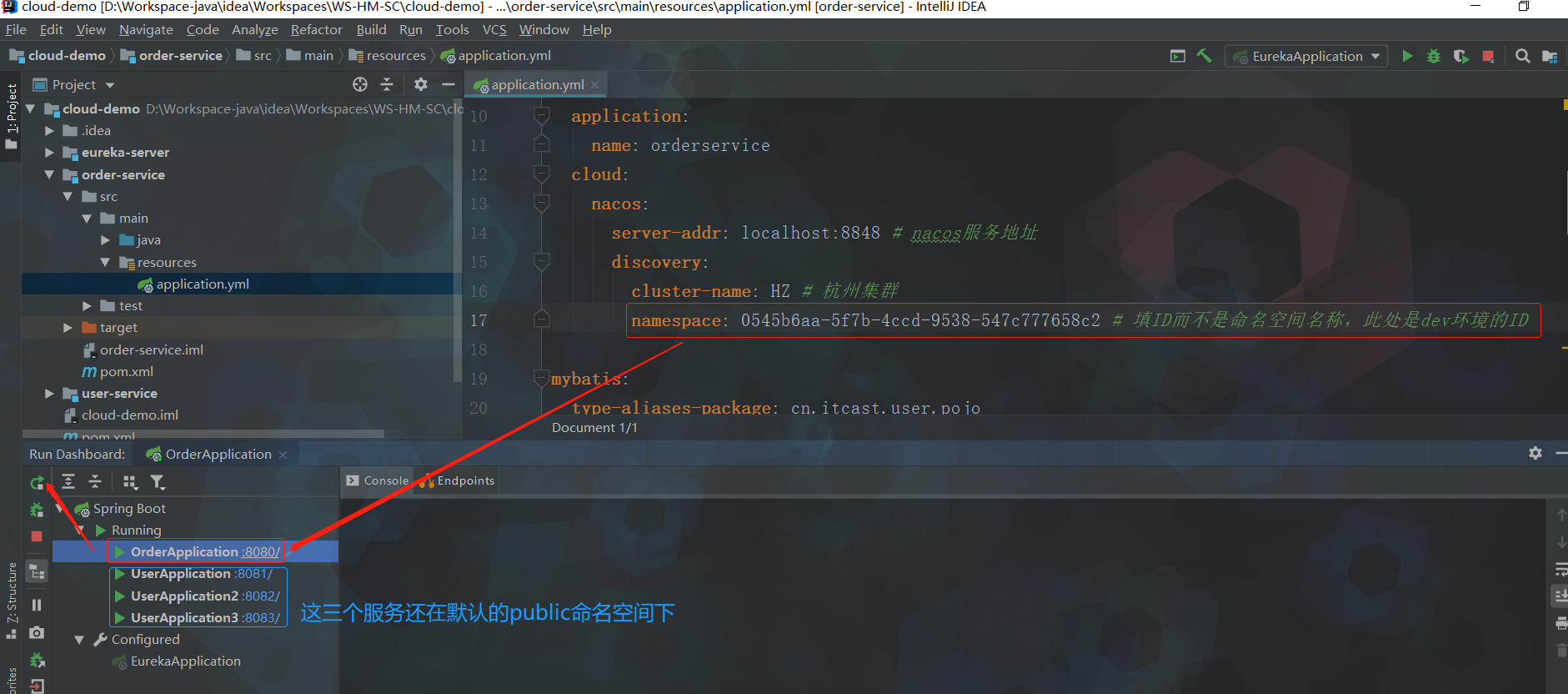Click Expand All icon in Run Dashboard toolbar

(68, 481)
